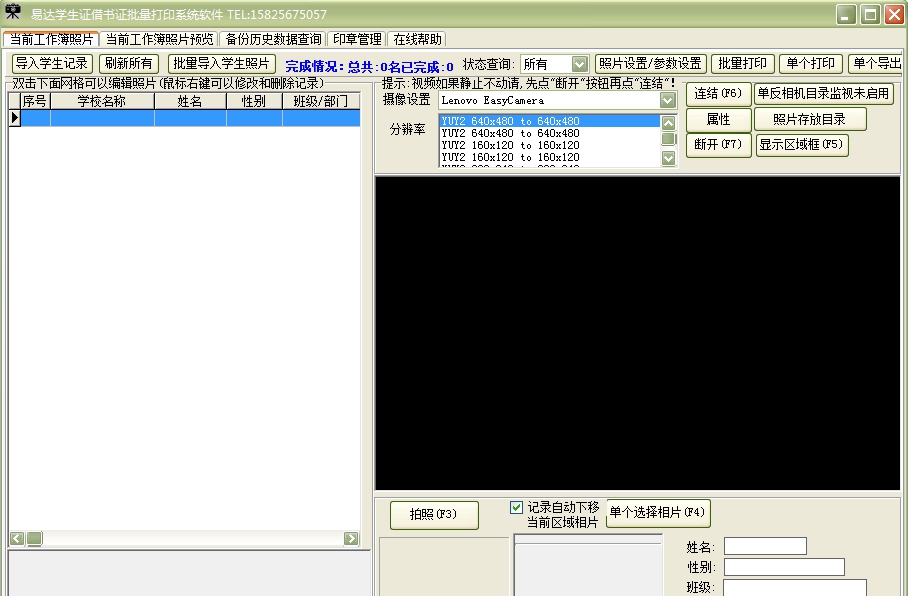This screenshot has height=596, width=908.
Task: Click 学校名称 column header
Action: point(102,101)
